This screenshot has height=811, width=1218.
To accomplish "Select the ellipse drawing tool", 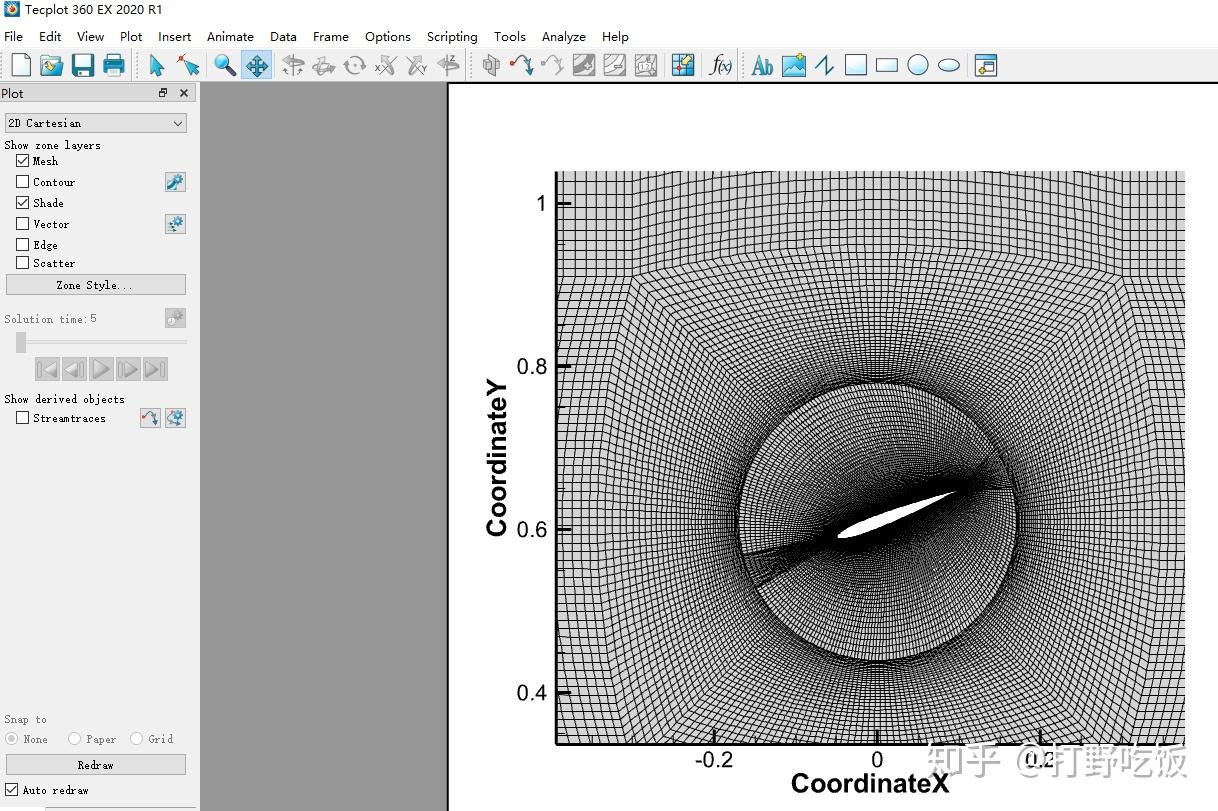I will pos(949,66).
